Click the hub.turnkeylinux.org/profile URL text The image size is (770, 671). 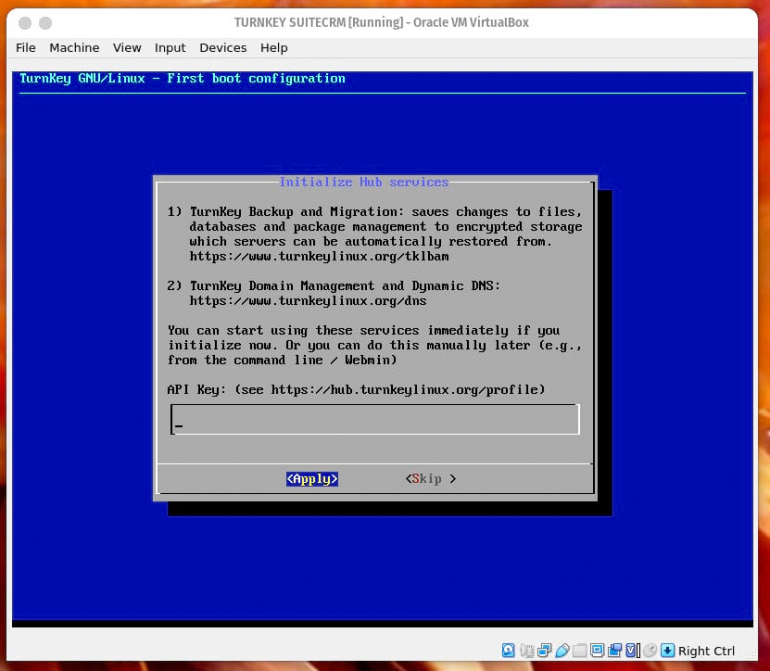[x=404, y=390]
